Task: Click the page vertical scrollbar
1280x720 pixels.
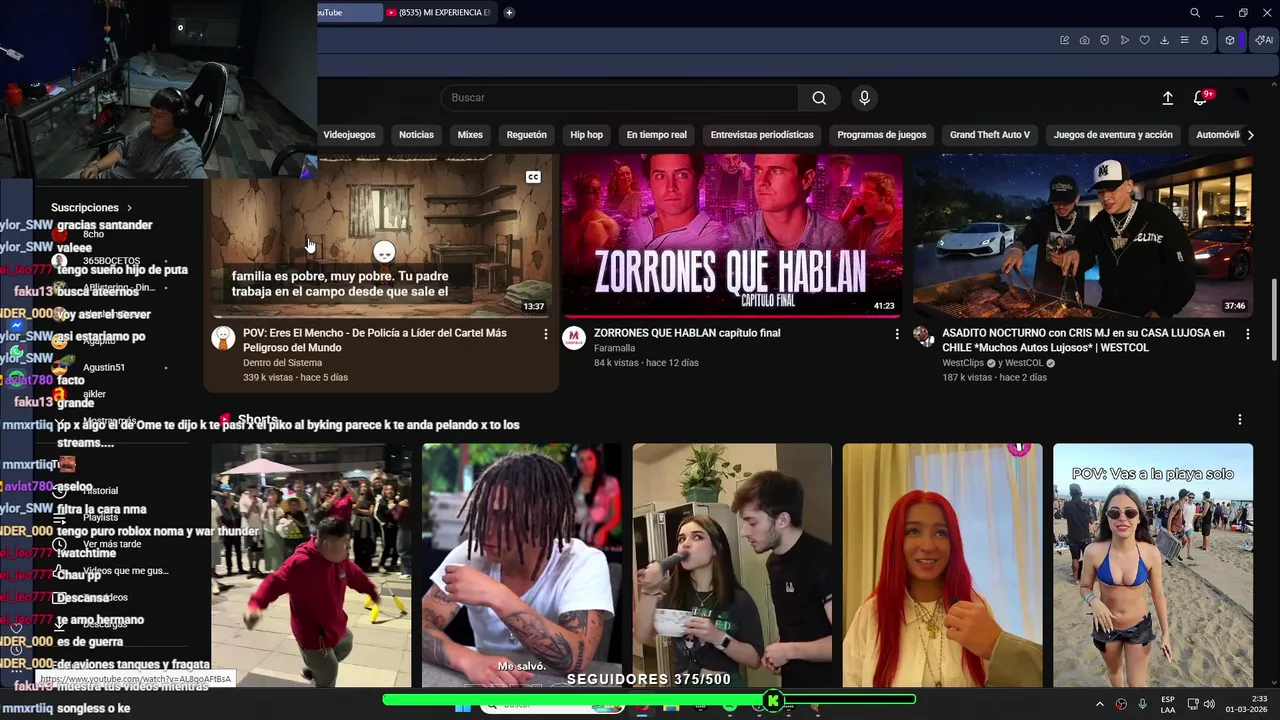Action: point(1275,320)
